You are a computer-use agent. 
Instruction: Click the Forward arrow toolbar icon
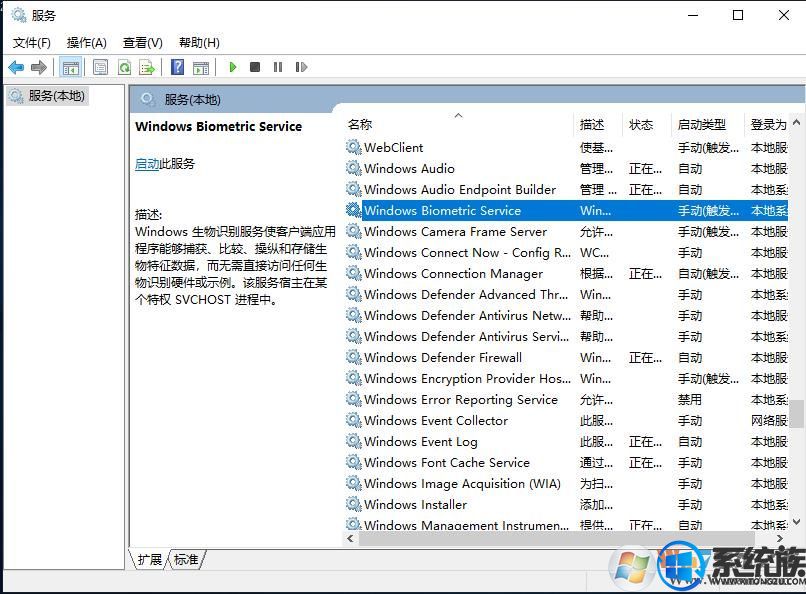coord(39,67)
